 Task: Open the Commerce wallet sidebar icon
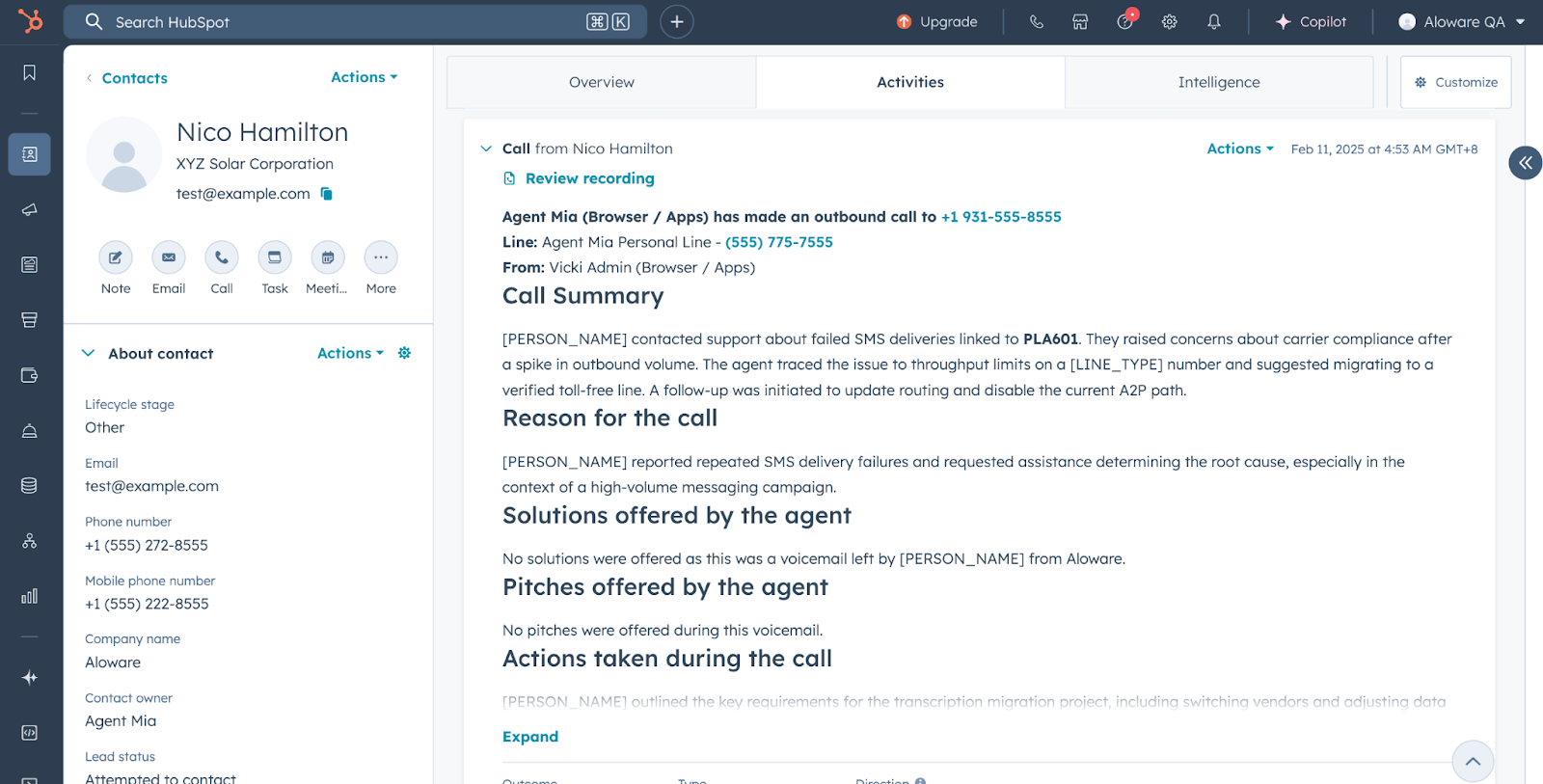(30, 375)
